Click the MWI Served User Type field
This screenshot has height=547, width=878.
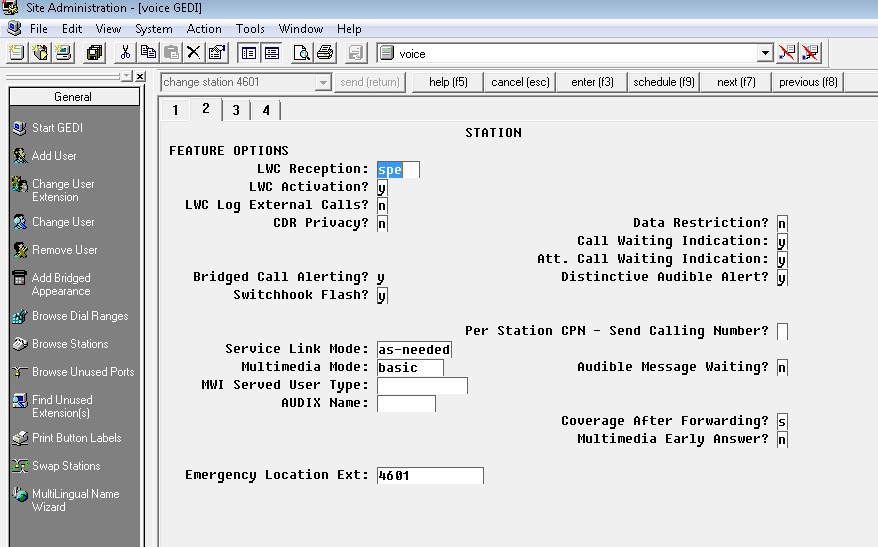coord(422,385)
